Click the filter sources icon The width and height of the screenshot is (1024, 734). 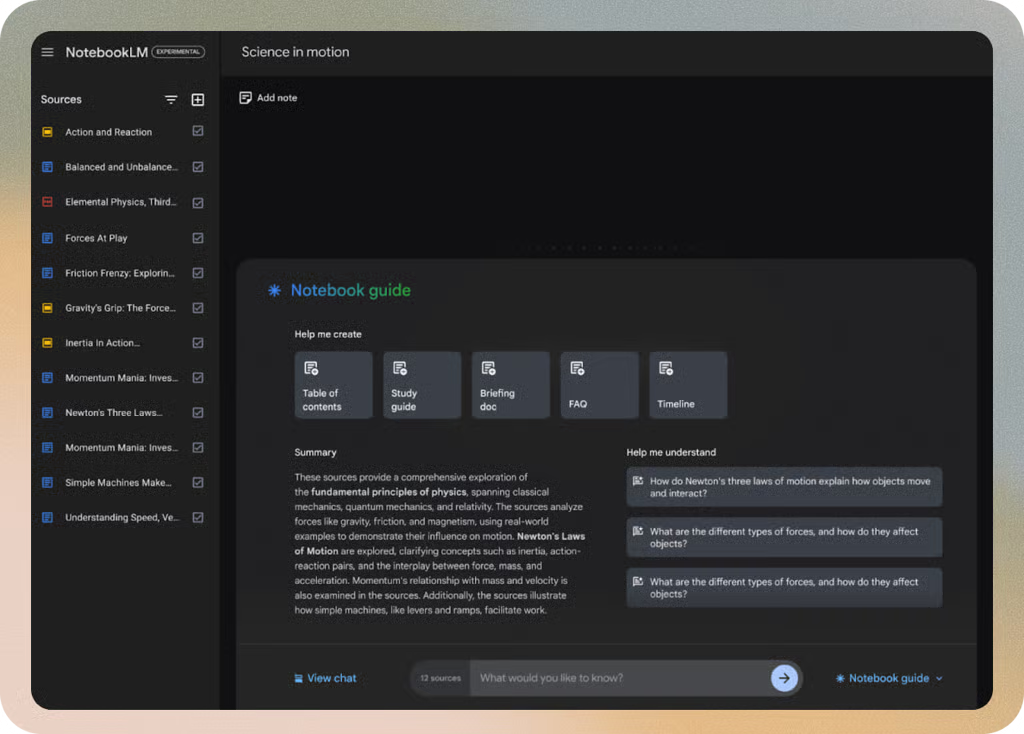[171, 100]
